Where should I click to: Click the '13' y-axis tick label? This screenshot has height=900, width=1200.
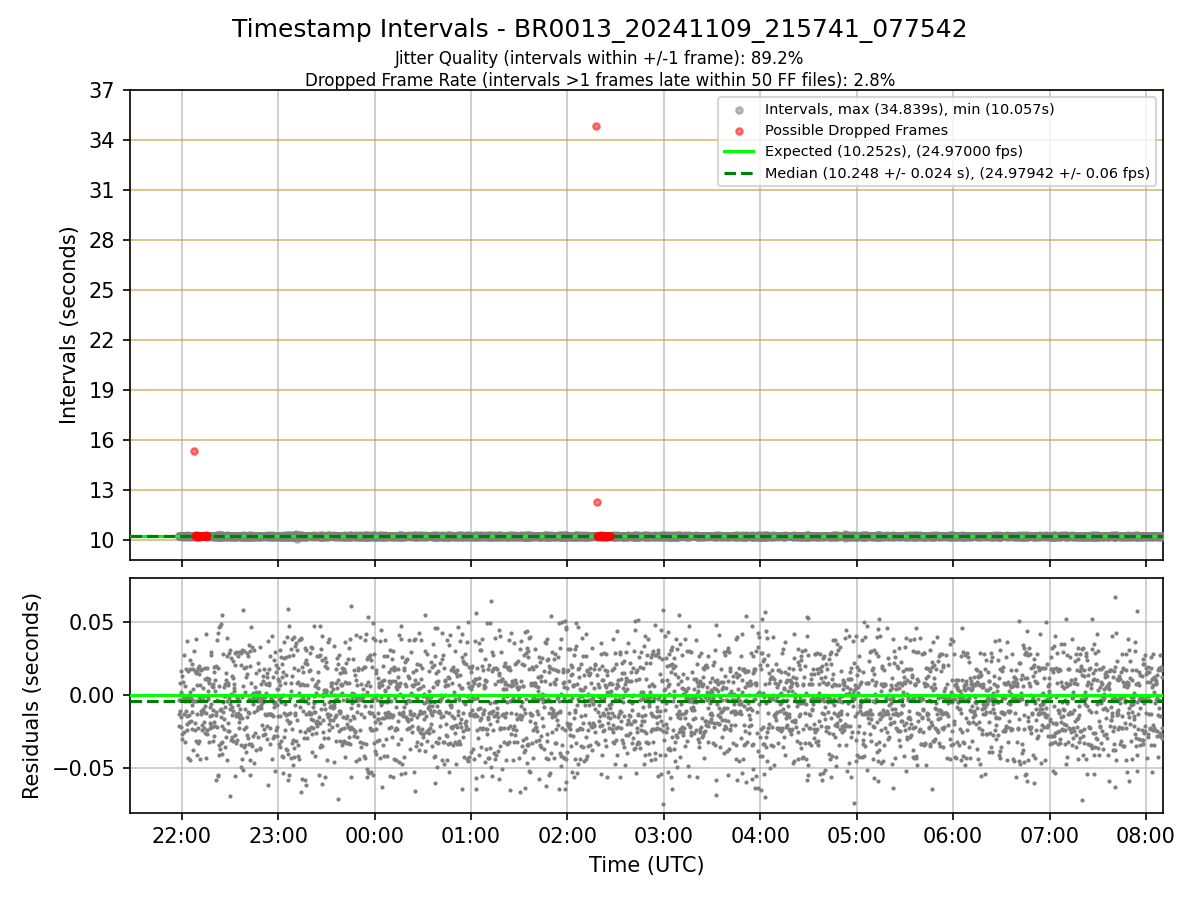coord(103,491)
